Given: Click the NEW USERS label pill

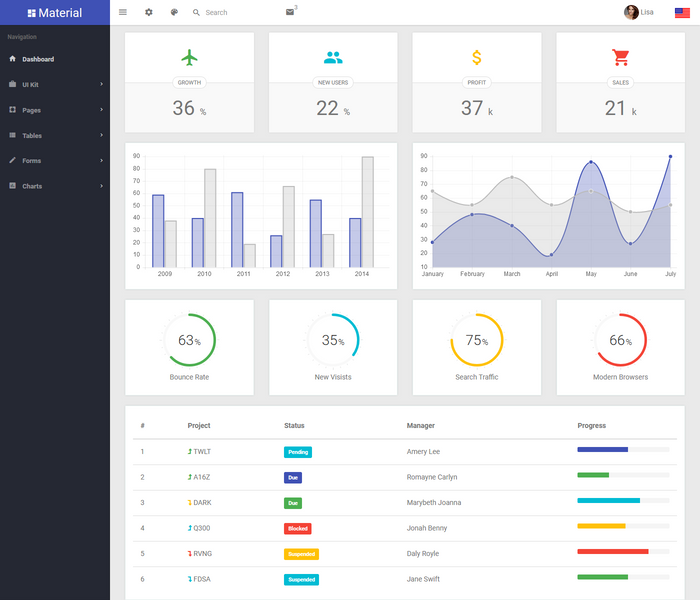Looking at the screenshot, I should coord(333,83).
